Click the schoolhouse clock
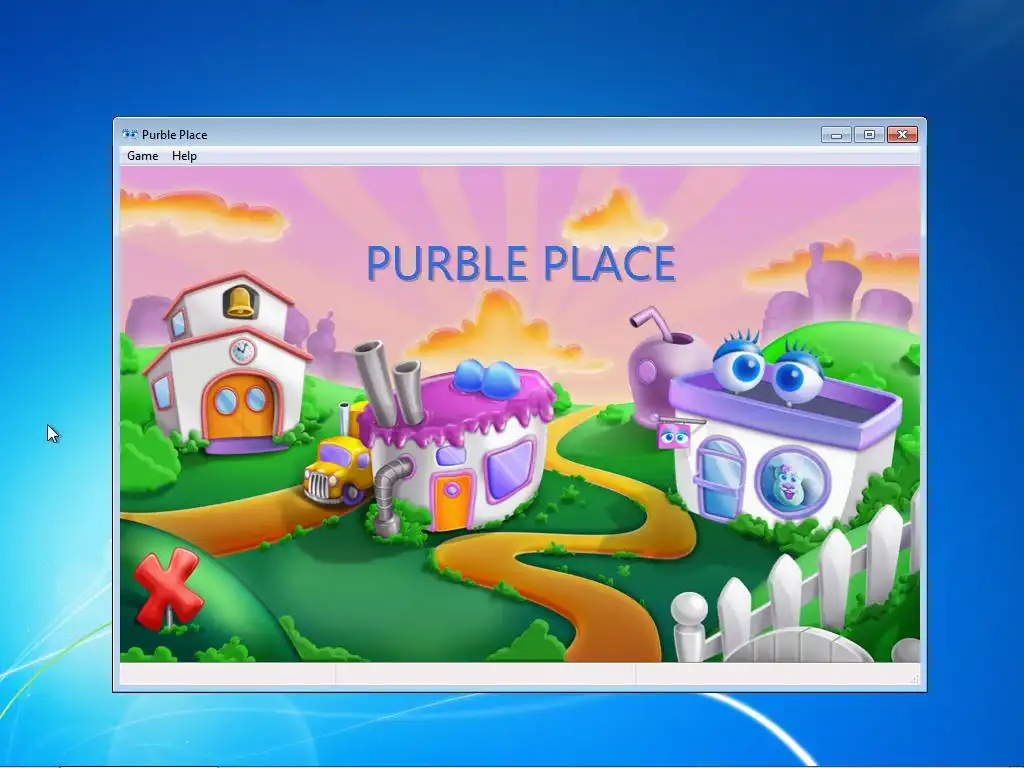The width and height of the screenshot is (1024, 768). click(x=242, y=351)
